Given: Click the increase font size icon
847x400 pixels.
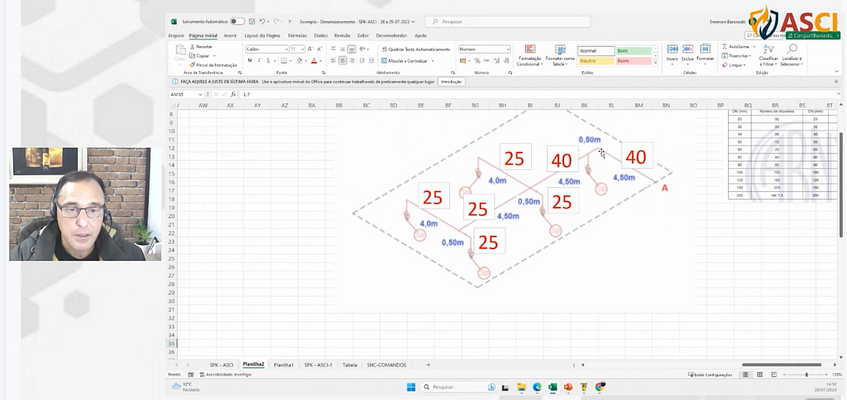Looking at the screenshot, I should point(311,49).
